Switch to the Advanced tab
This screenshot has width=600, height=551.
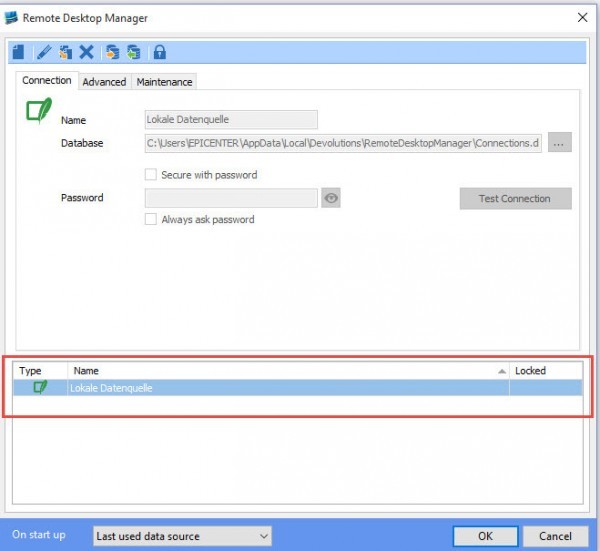104,82
